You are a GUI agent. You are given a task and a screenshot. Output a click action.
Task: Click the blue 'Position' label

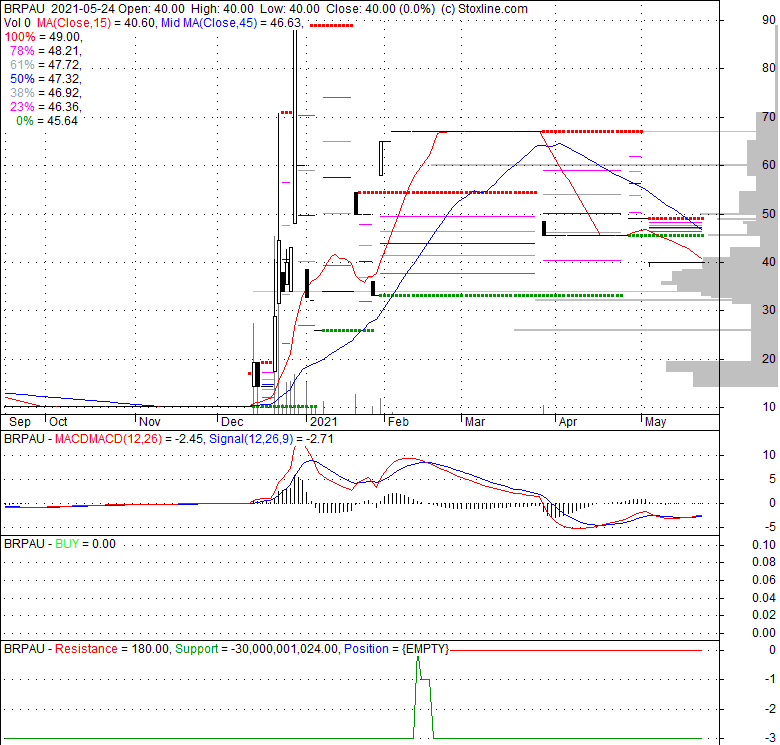click(366, 649)
